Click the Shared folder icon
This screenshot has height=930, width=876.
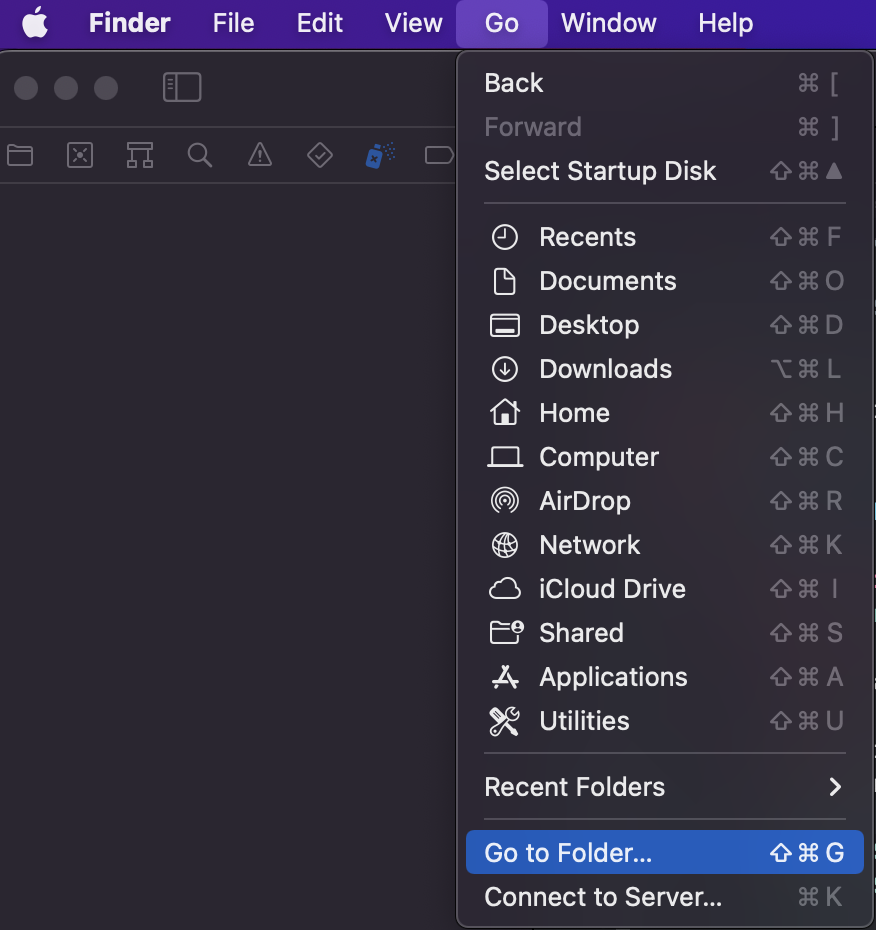point(507,632)
